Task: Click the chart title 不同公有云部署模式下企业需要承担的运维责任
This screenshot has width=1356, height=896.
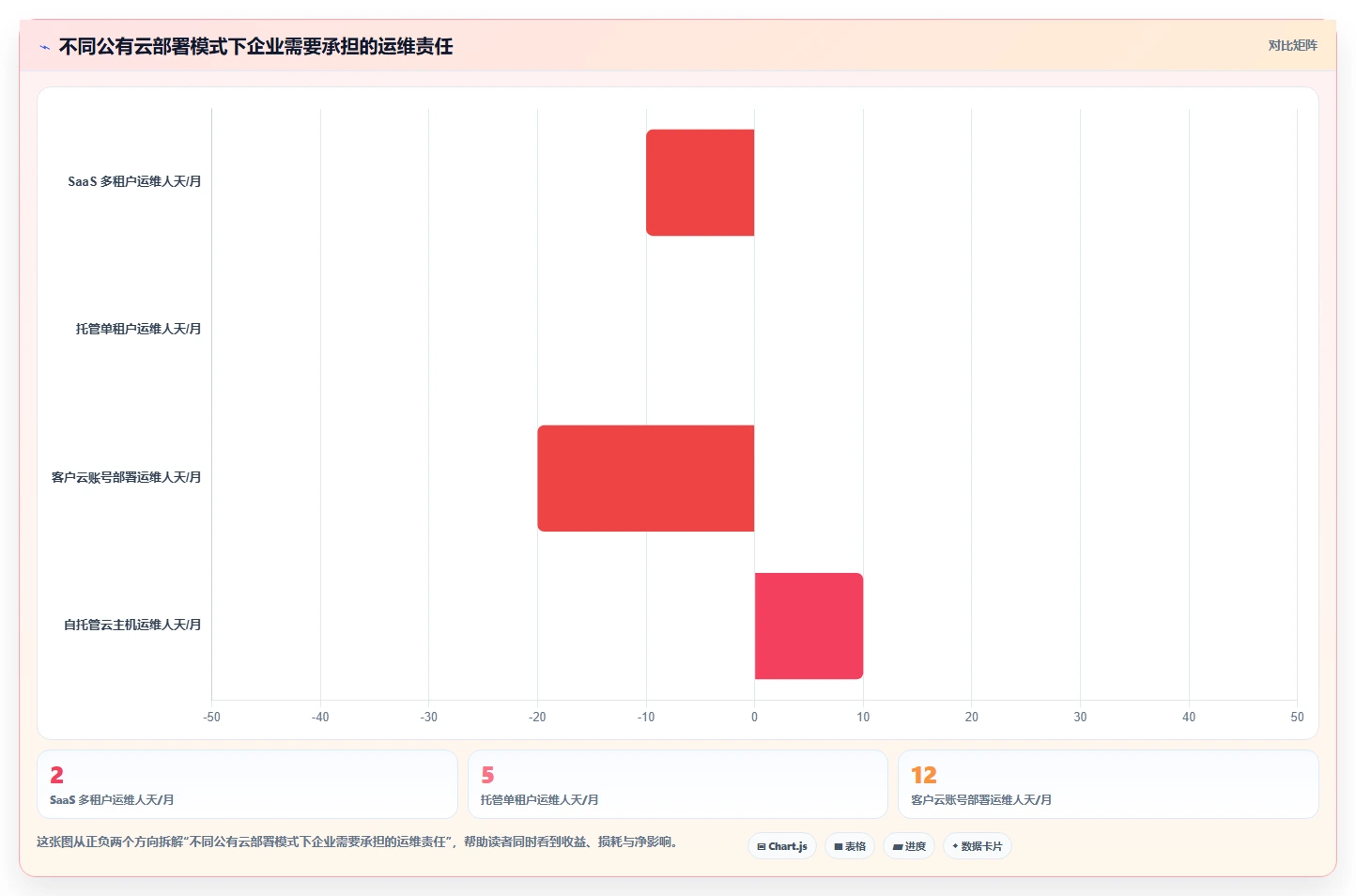Action: tap(256, 46)
